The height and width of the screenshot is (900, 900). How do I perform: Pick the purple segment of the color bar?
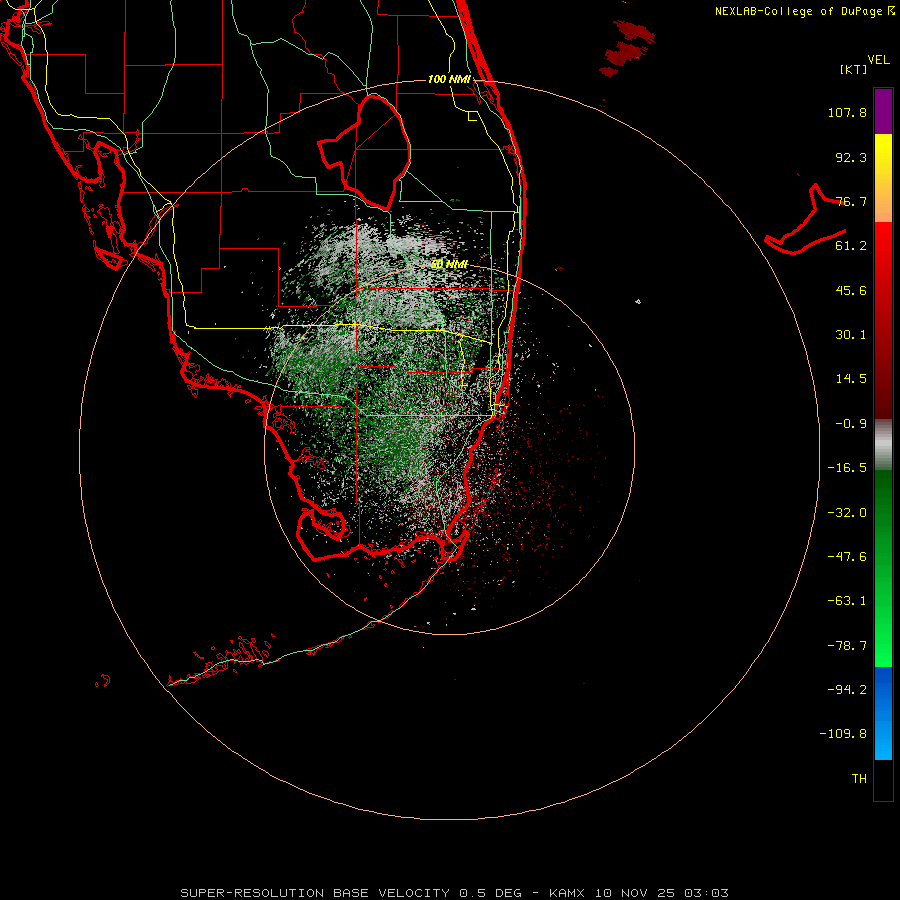[883, 112]
